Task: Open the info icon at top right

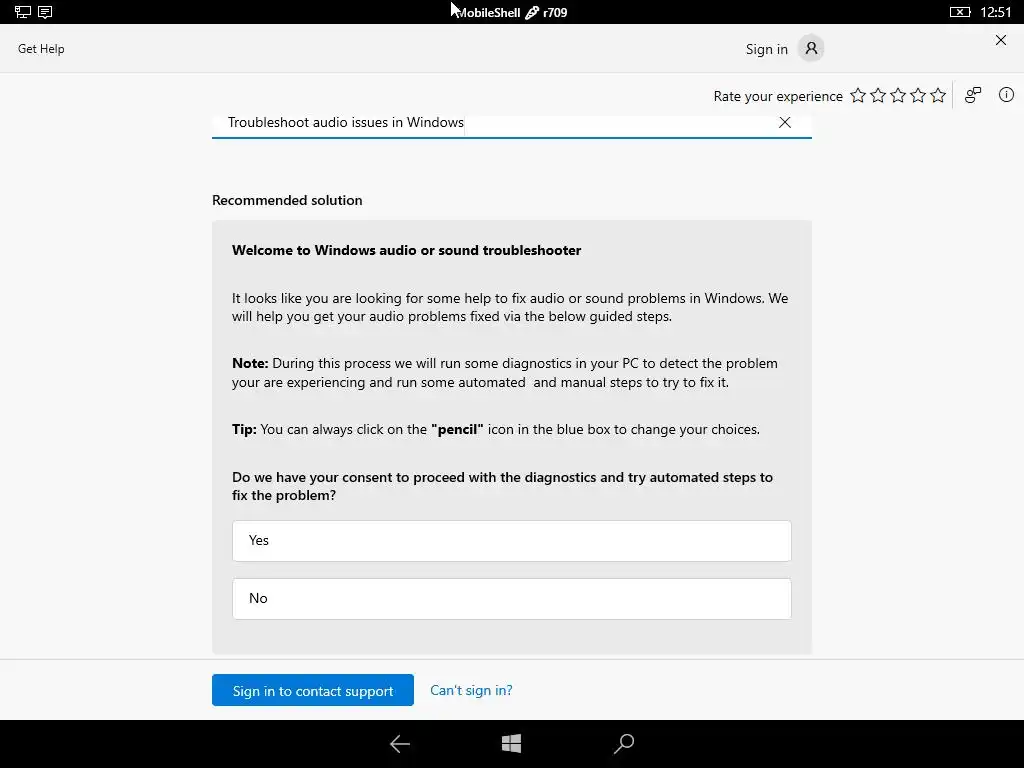Action: tap(1006, 95)
